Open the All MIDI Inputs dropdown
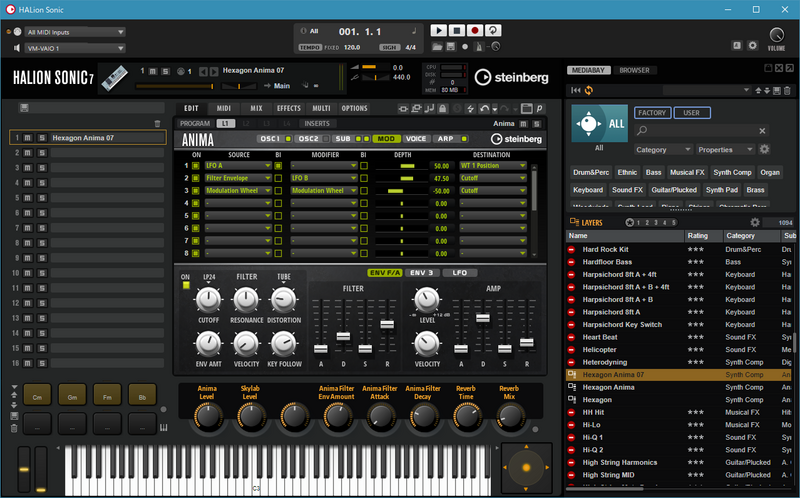Viewport: 800px width, 498px height. (x=75, y=32)
